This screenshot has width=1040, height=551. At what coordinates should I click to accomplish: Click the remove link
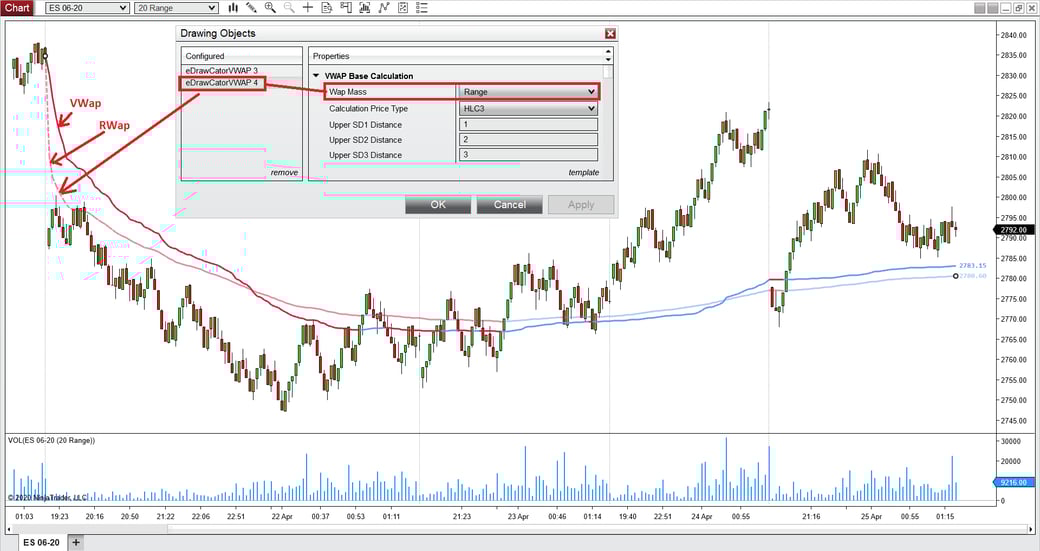pos(284,172)
